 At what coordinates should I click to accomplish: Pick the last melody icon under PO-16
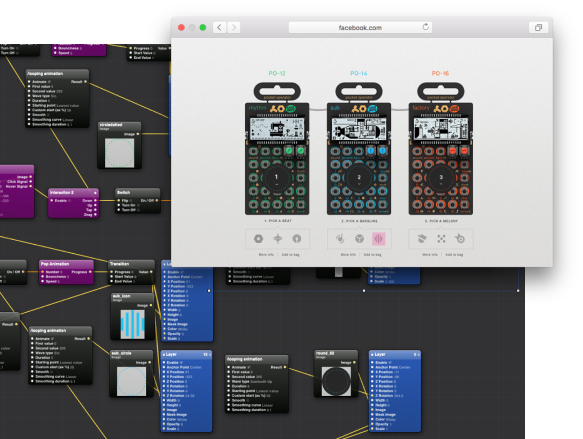pos(460,239)
